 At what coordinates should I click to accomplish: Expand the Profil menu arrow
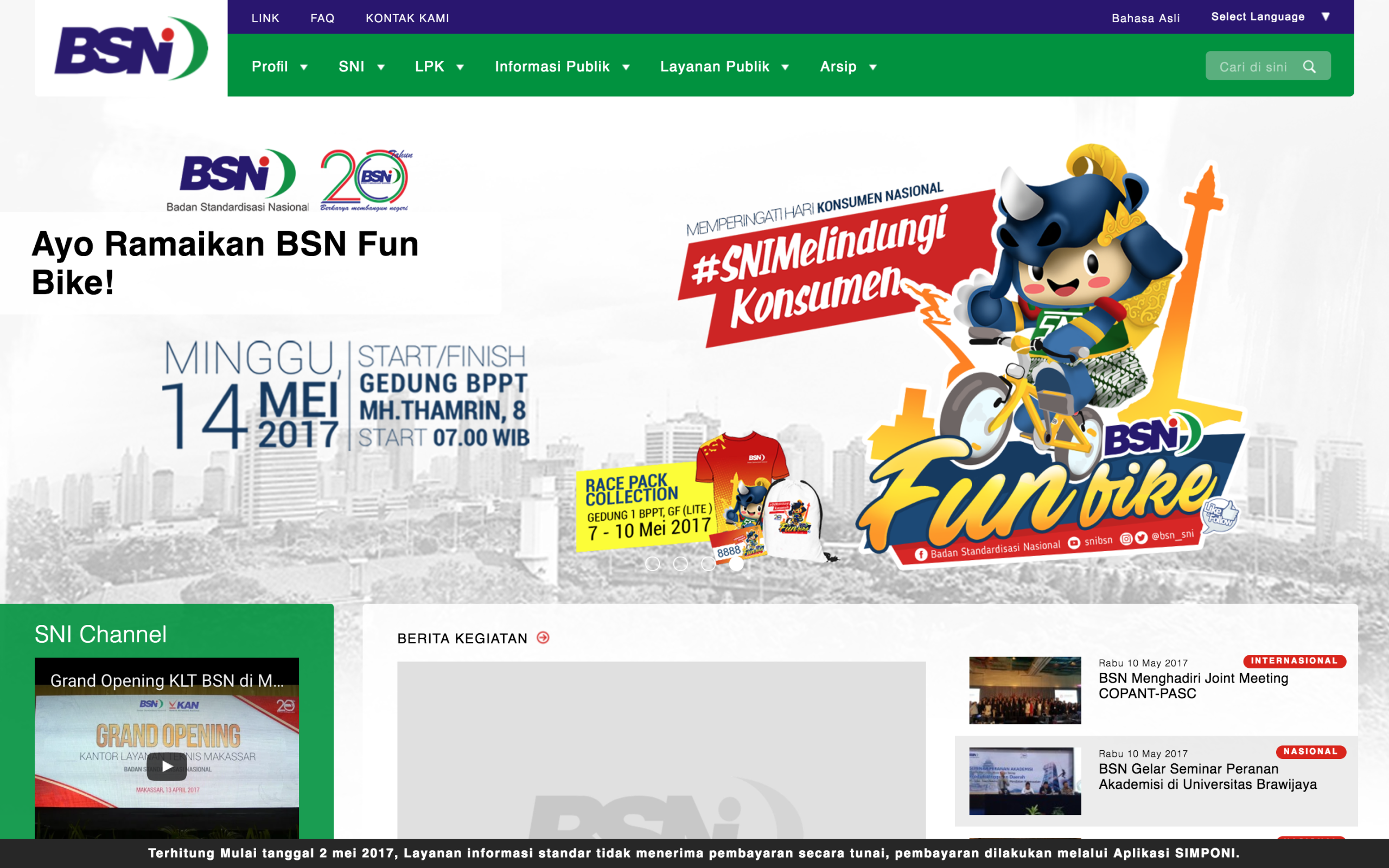304,67
